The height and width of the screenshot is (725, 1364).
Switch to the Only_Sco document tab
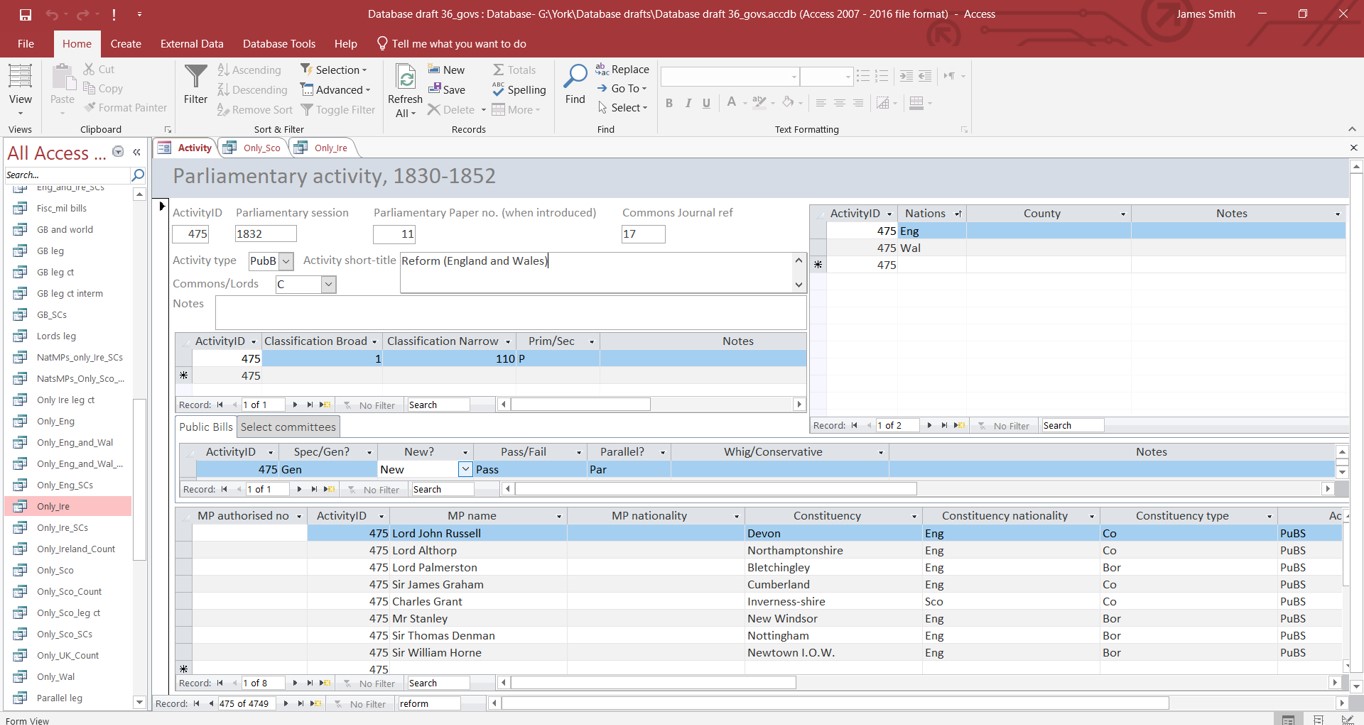tap(261, 148)
